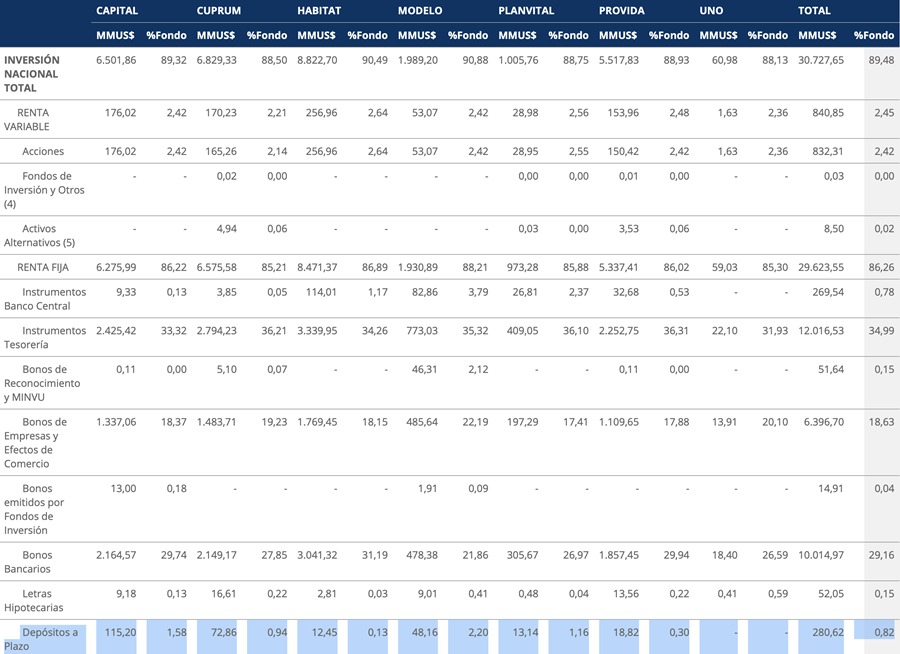Viewport: 900px width, 654px height.
Task: Click the TOTAL column header
Action: pos(814,11)
